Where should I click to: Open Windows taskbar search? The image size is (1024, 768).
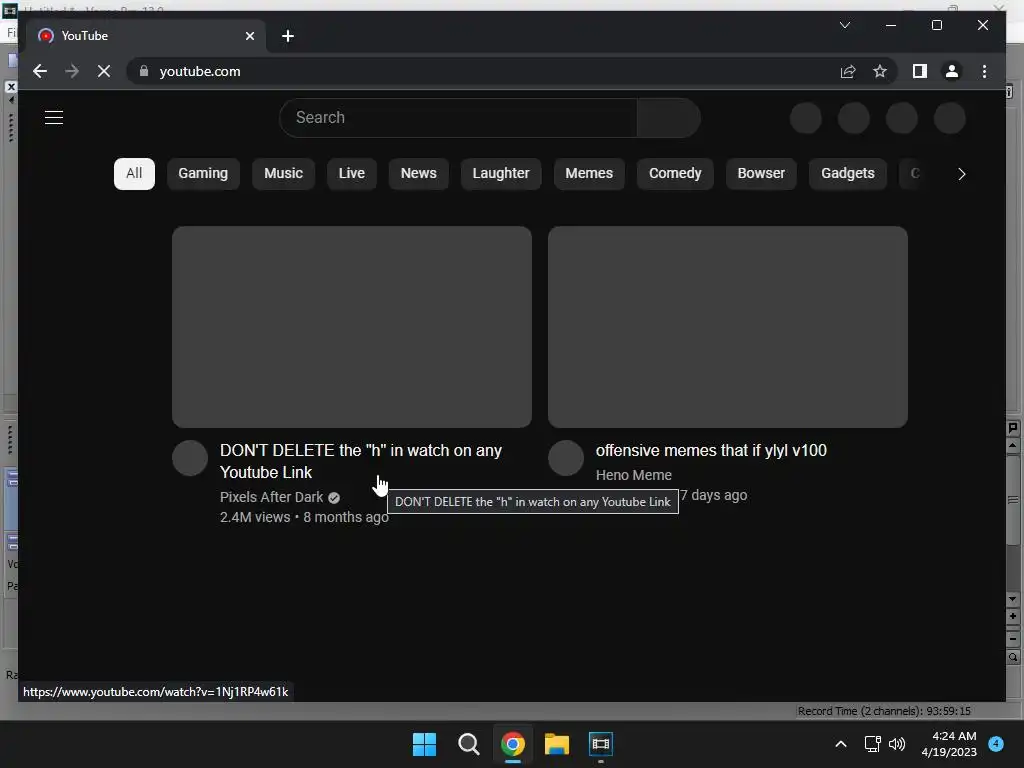[x=468, y=744]
